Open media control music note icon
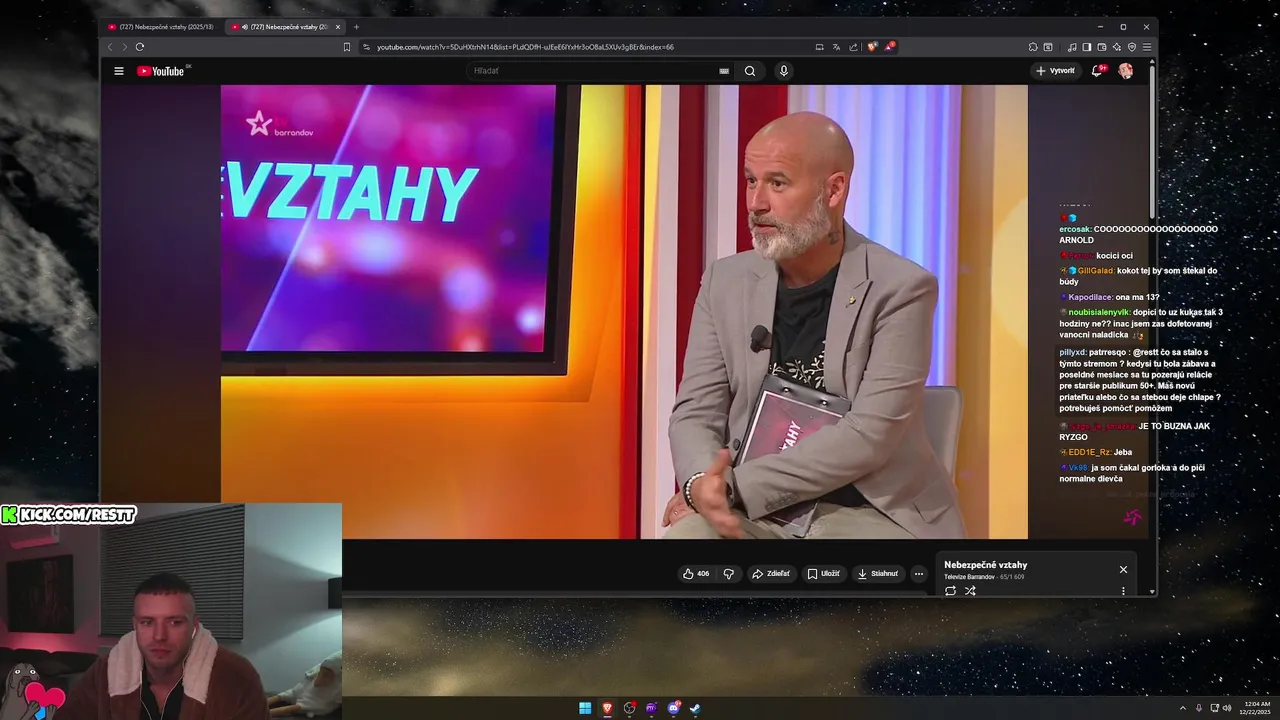The width and height of the screenshot is (1280, 720). coord(1072,47)
